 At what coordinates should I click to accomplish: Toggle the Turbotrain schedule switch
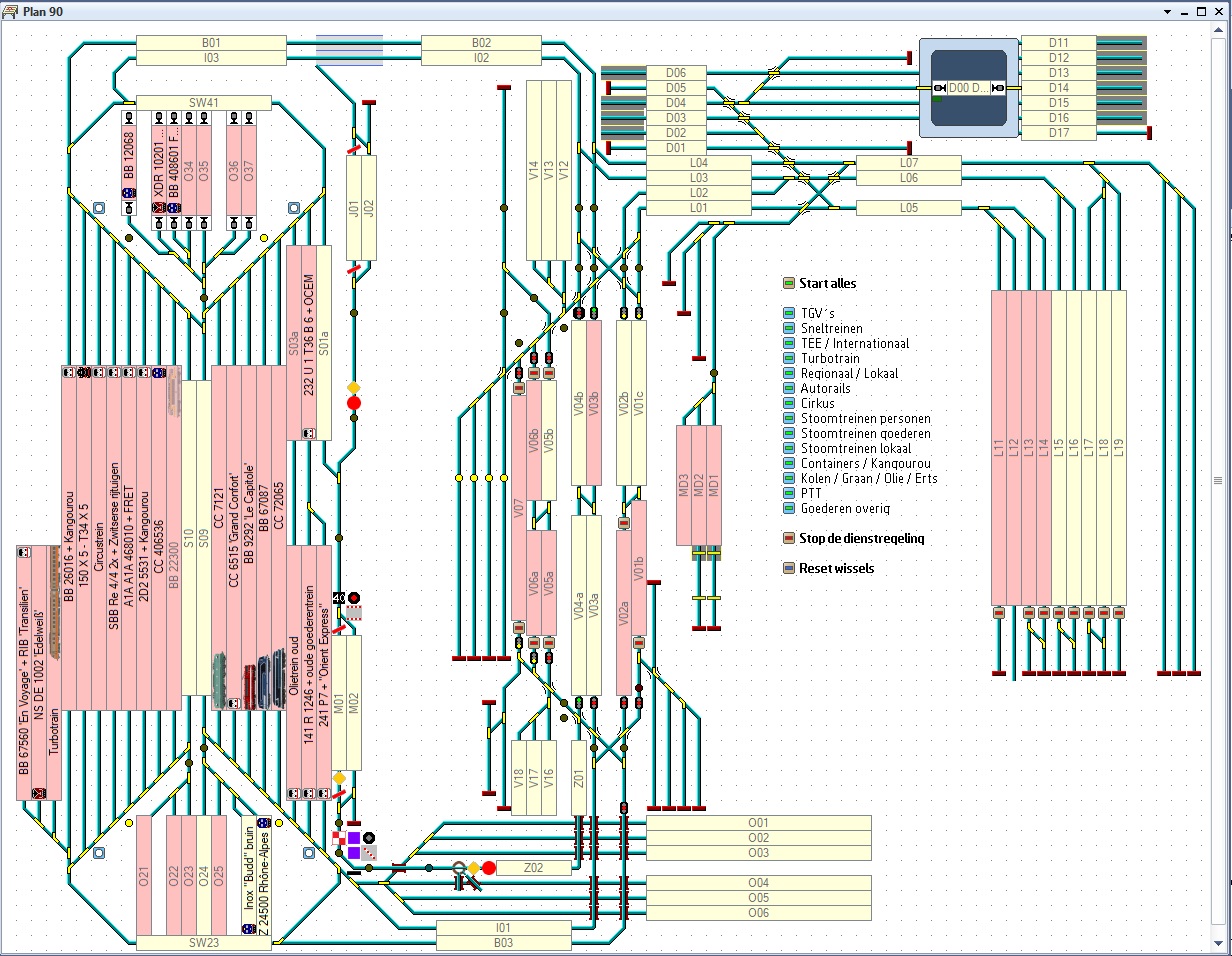[x=788, y=358]
